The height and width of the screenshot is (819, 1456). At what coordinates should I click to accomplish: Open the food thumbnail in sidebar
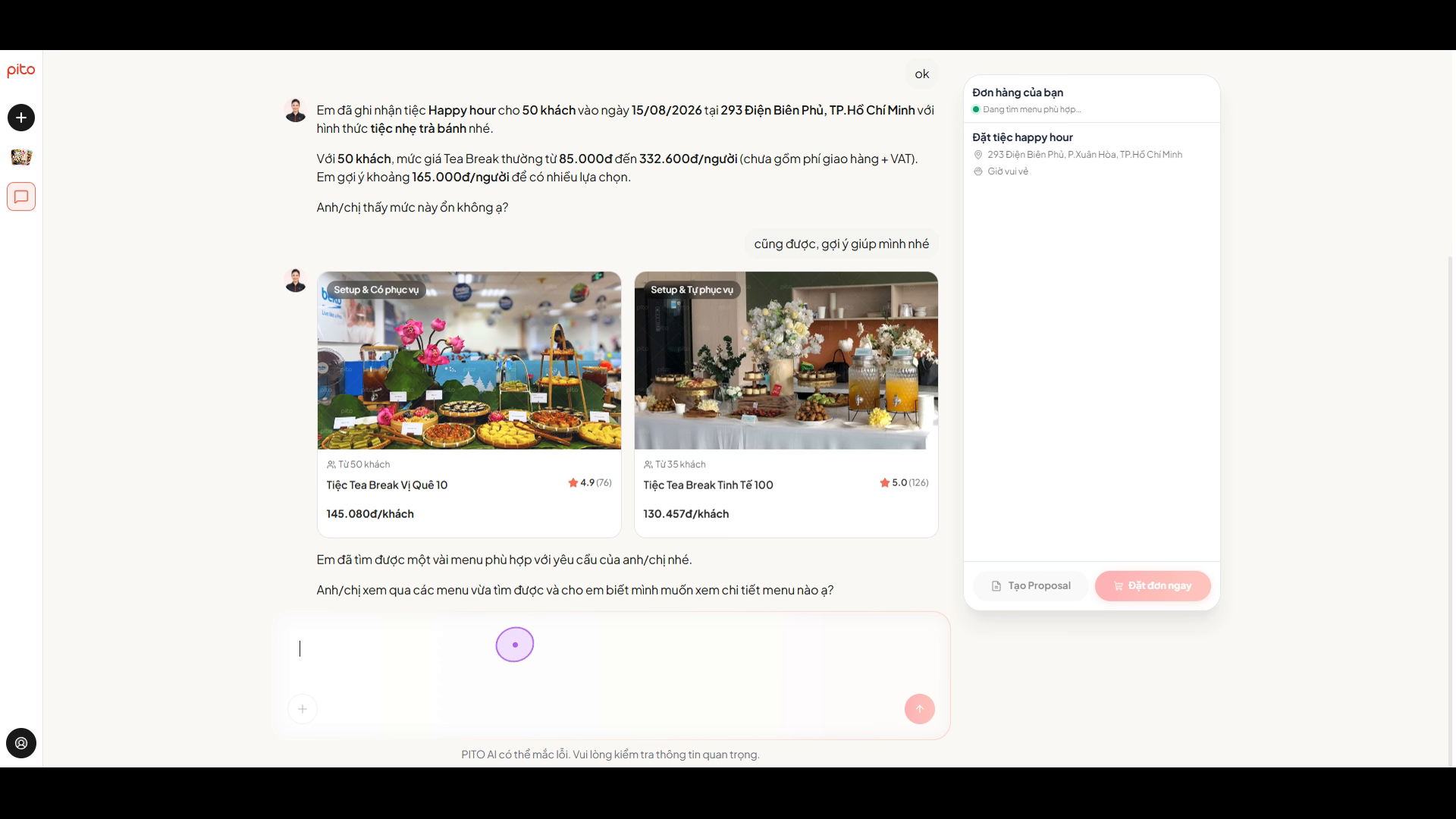click(21, 157)
